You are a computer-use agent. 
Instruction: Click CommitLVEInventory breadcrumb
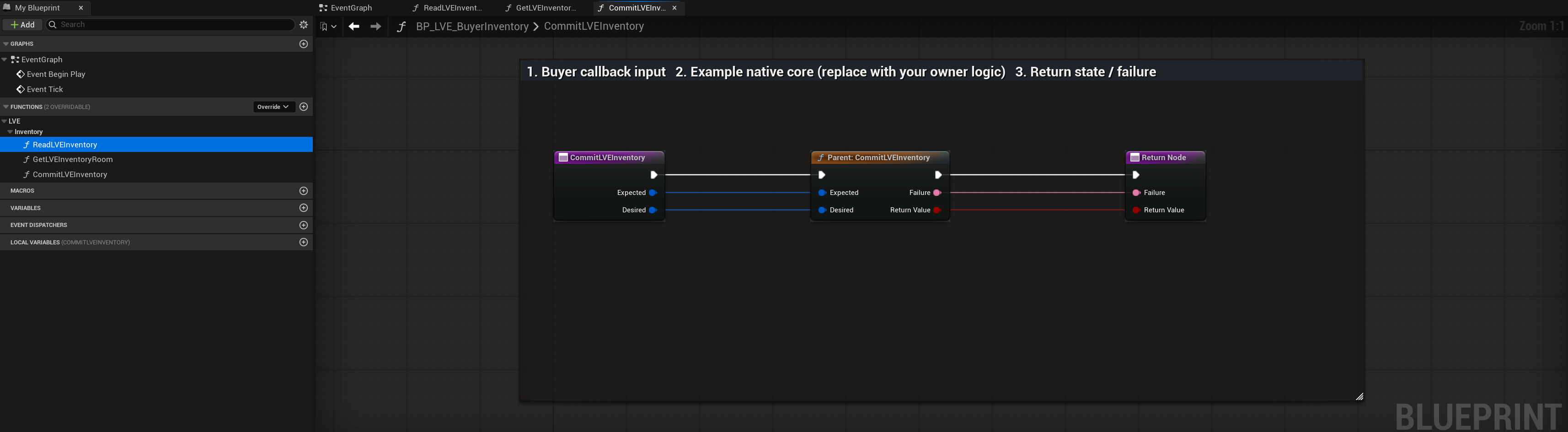[594, 26]
